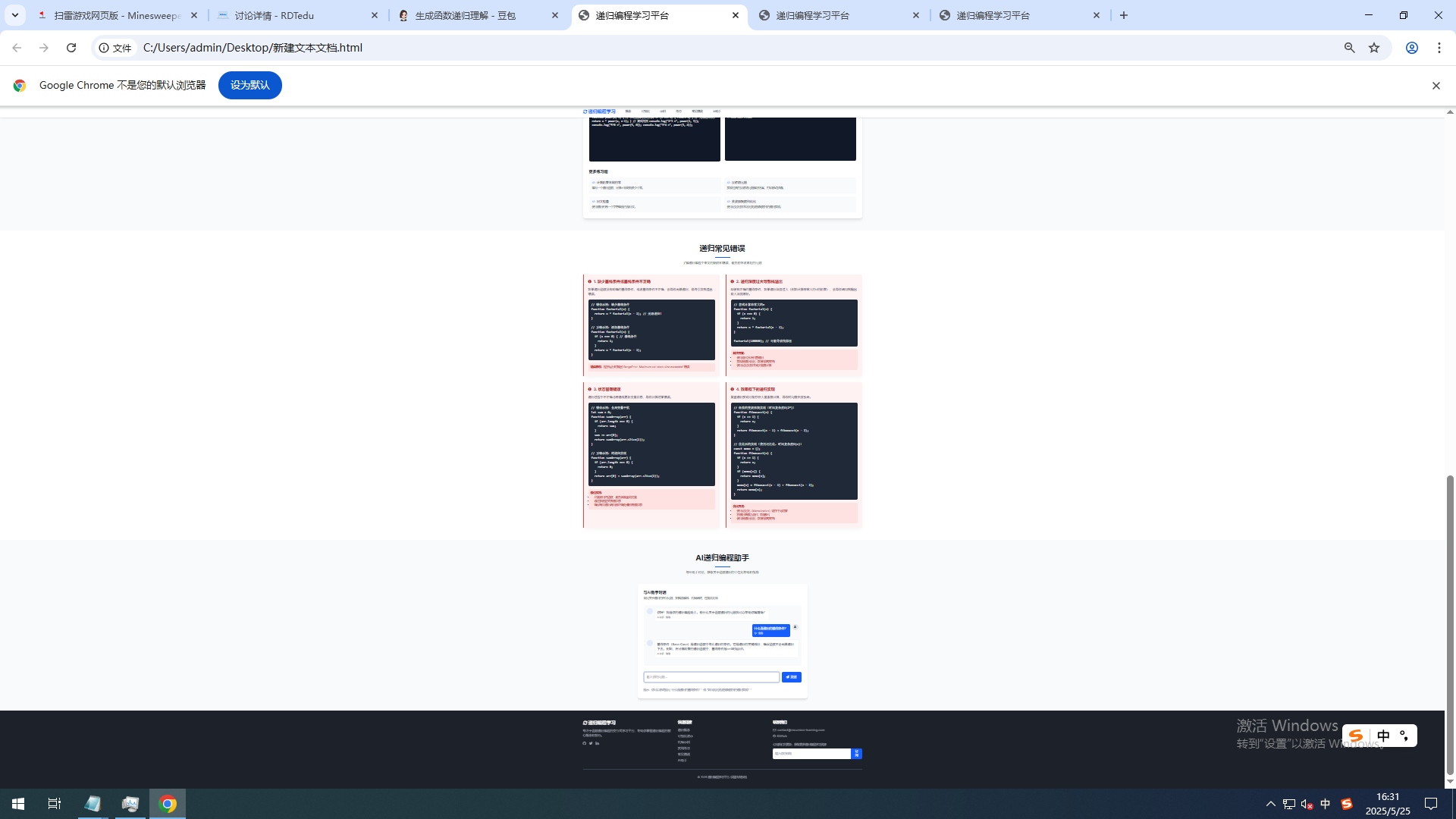Image resolution: width=1456 pixels, height=819 pixels.
Task: Bookmark this page with the star icon
Action: pyautogui.click(x=1374, y=48)
